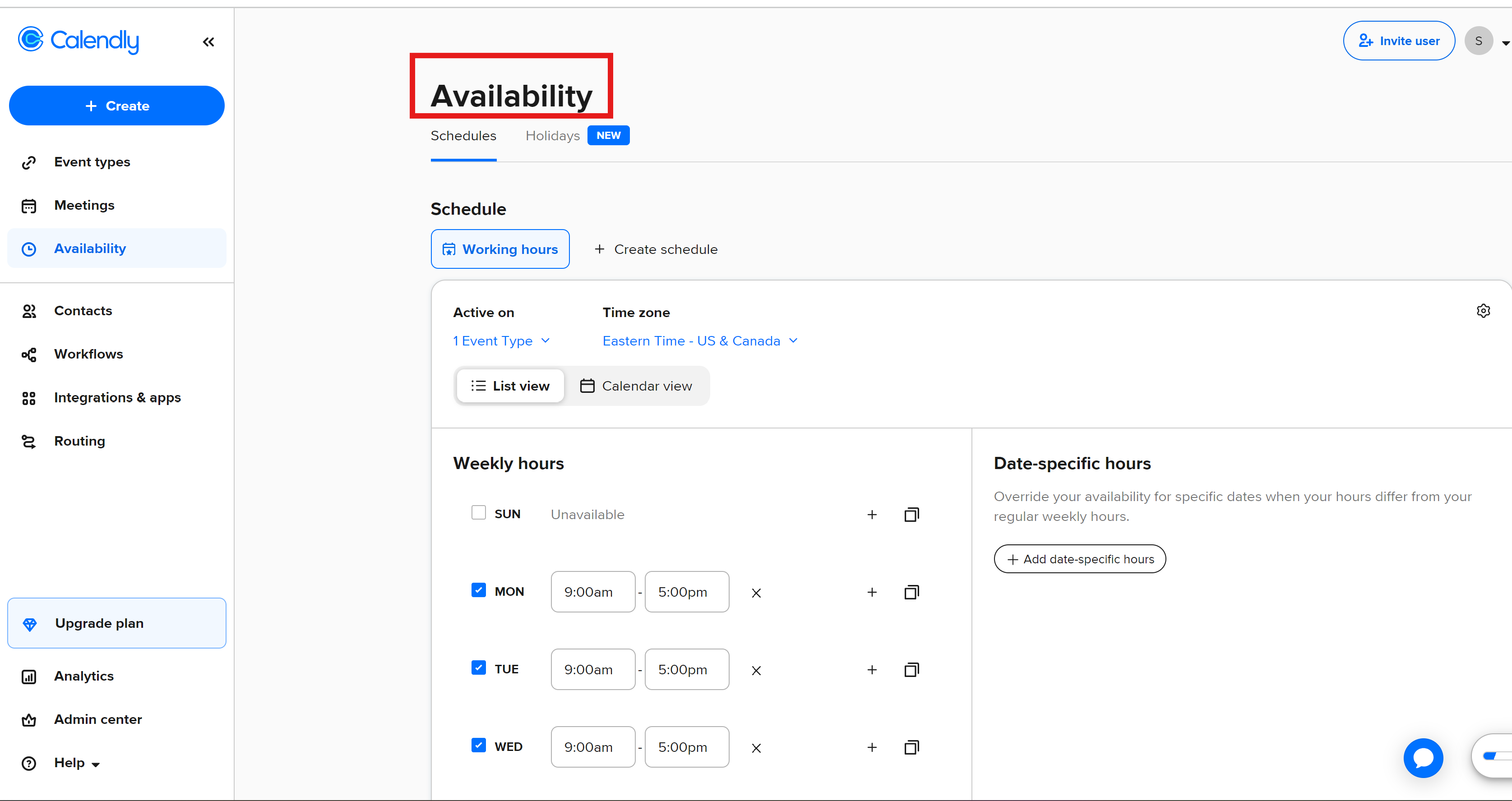Copy Monday hours using duplicate icon
Viewport: 1512px width, 801px height.
911,592
